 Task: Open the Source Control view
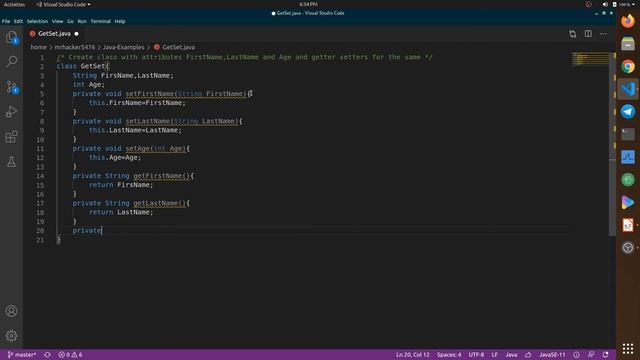point(11,87)
